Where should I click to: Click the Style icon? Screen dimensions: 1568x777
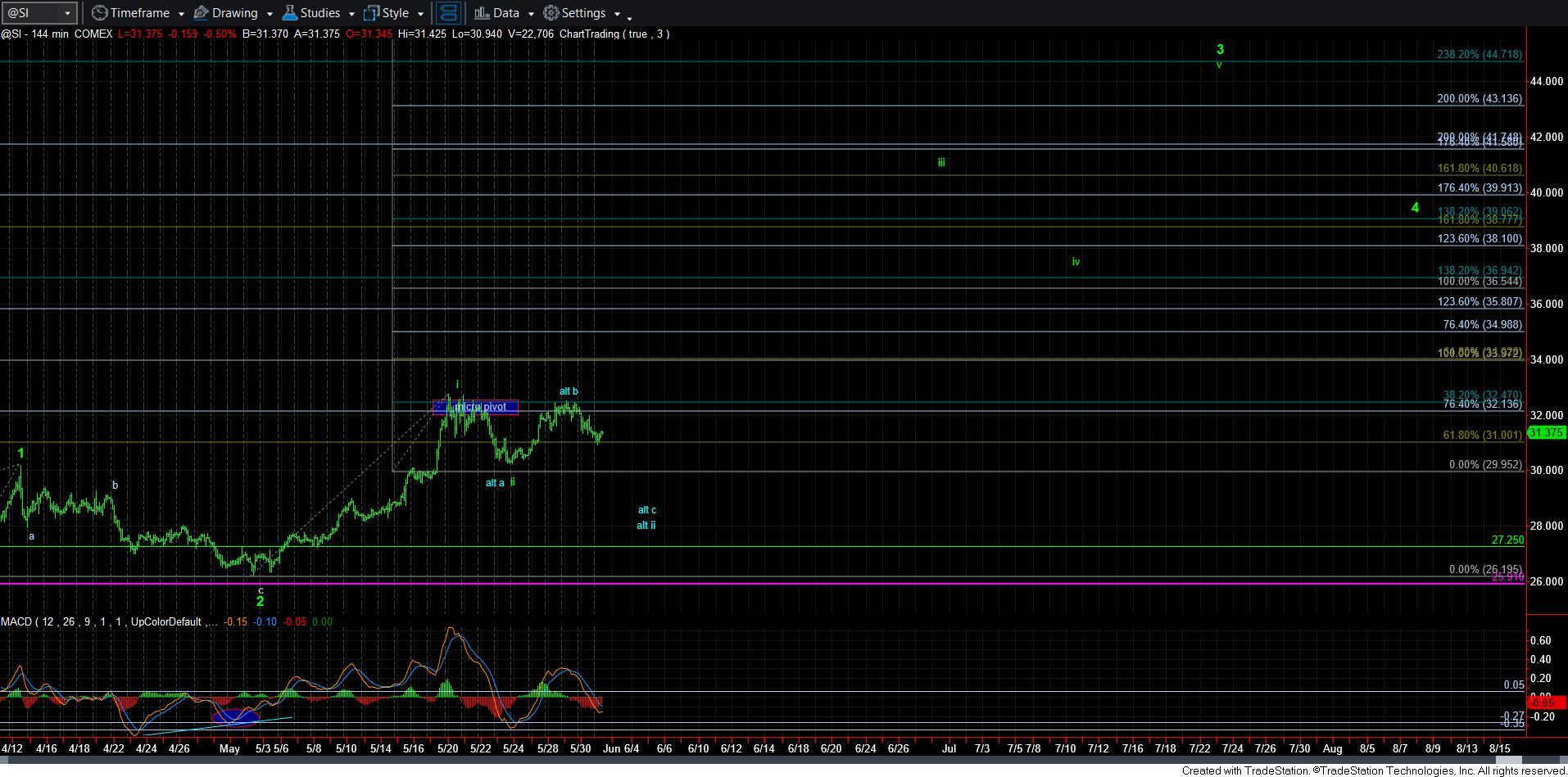(x=372, y=13)
